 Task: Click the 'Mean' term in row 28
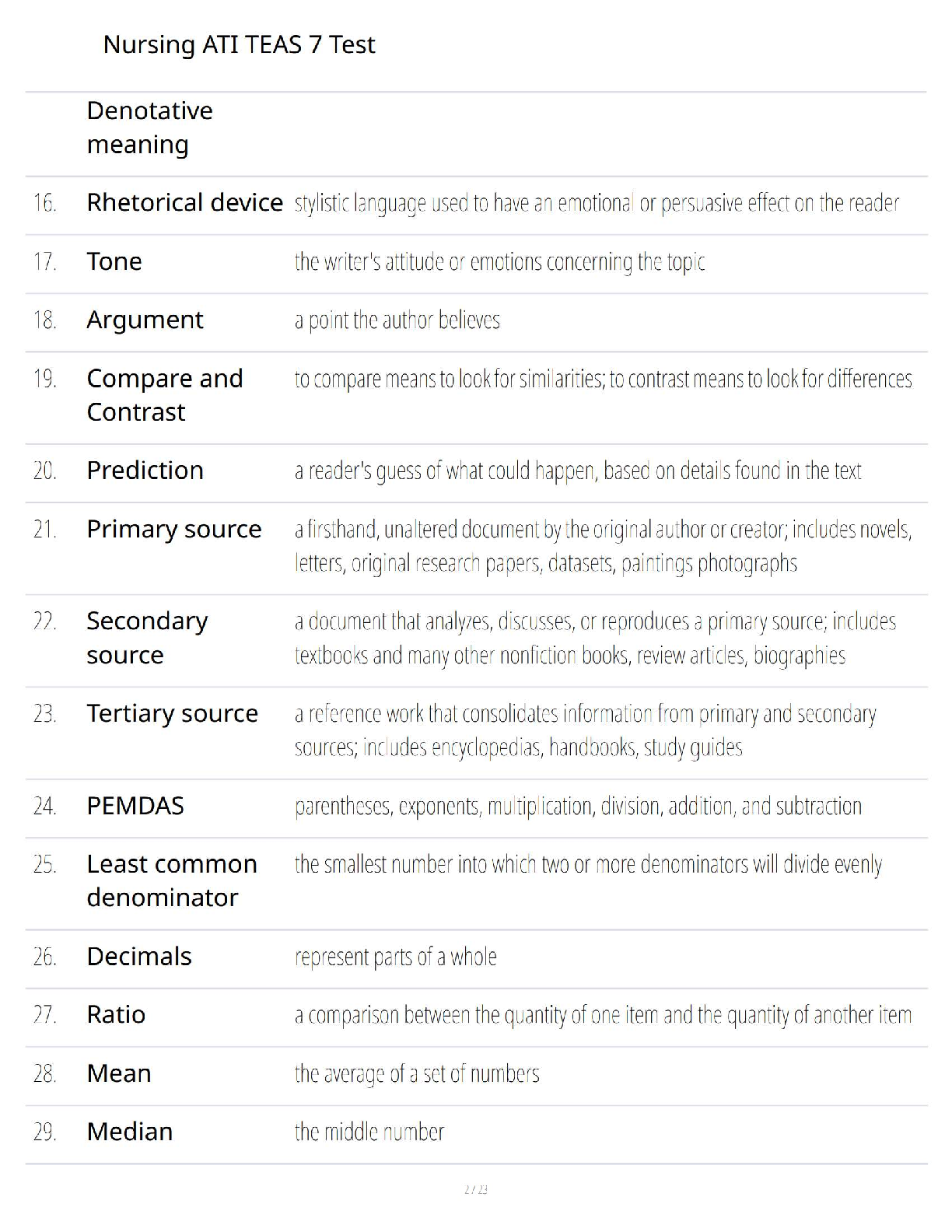pos(119,1073)
